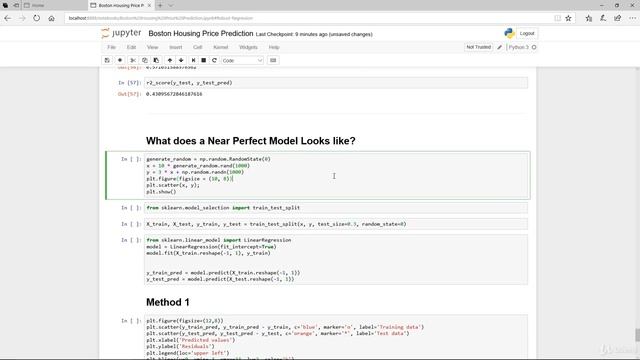Cut the selected cell with the scissors icon
This screenshot has width=640, height=360.
coord(133,60)
